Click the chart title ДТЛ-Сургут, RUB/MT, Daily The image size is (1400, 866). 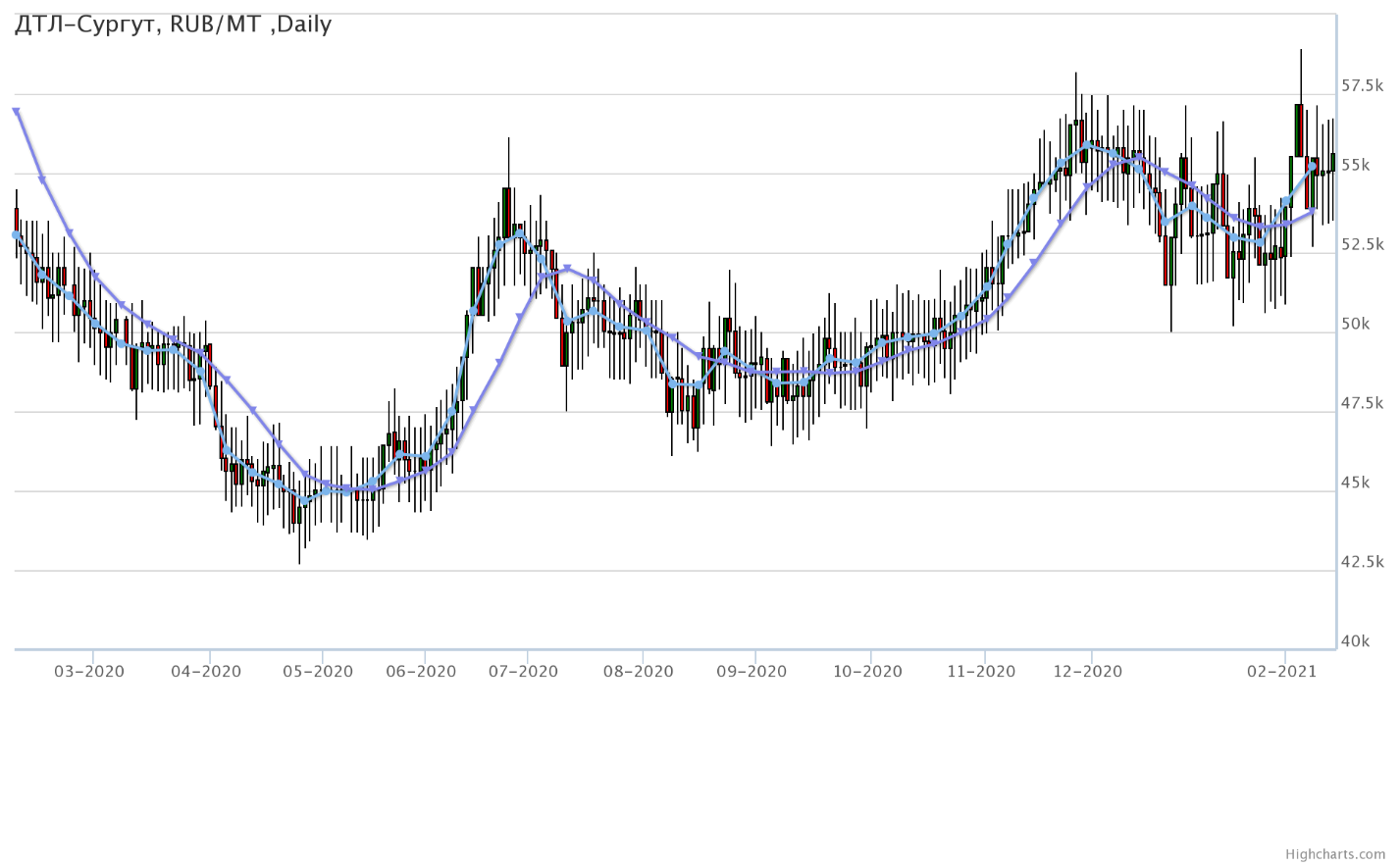click(173, 25)
